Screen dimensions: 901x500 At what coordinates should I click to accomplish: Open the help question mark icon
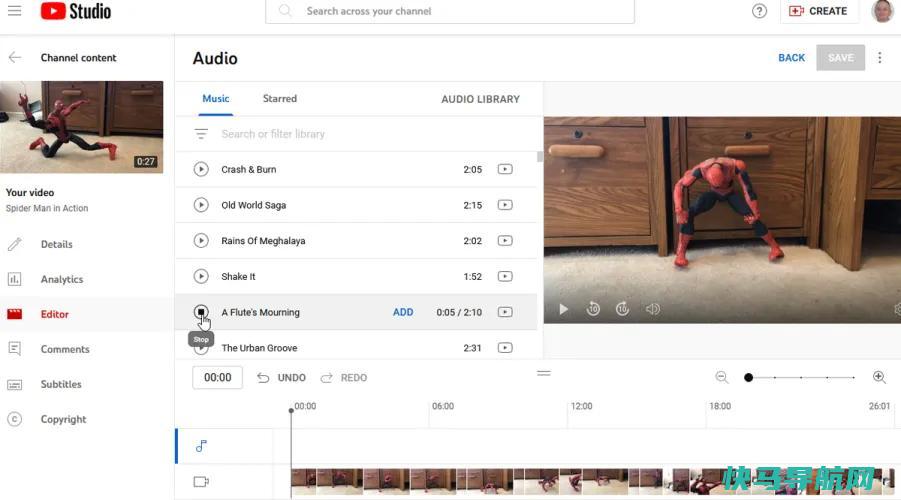pos(759,11)
